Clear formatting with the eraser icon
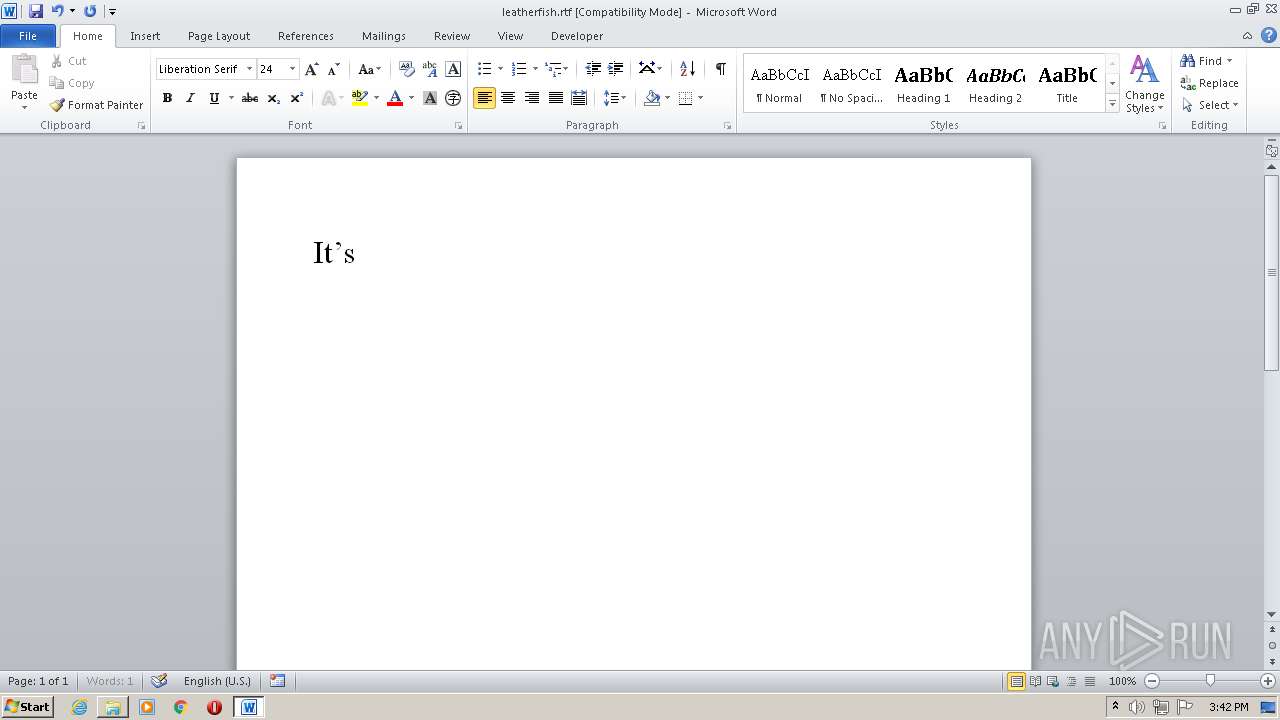 point(406,69)
